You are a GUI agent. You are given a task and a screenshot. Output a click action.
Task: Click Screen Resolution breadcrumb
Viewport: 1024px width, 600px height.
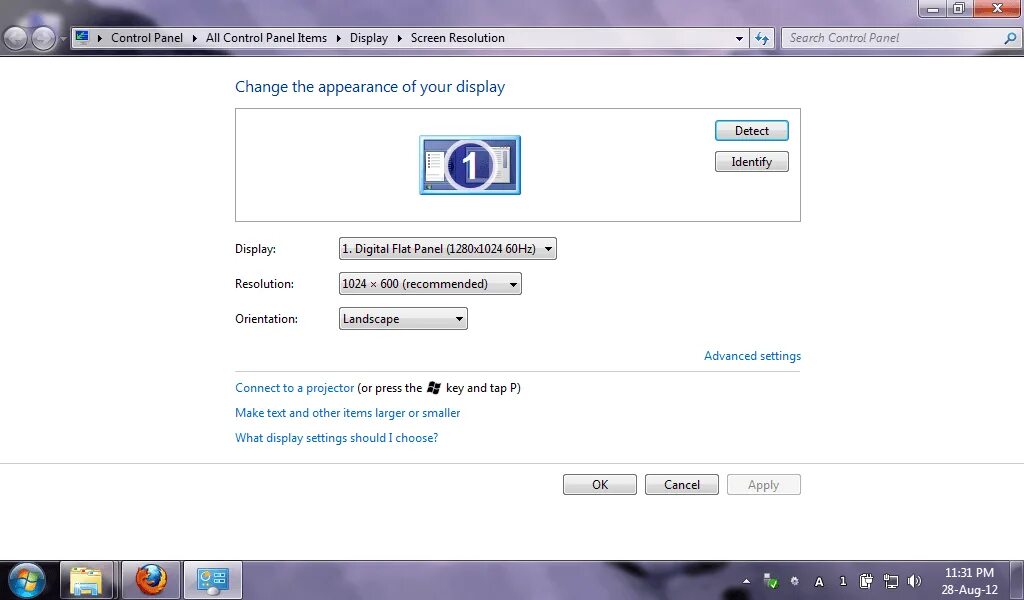click(458, 38)
